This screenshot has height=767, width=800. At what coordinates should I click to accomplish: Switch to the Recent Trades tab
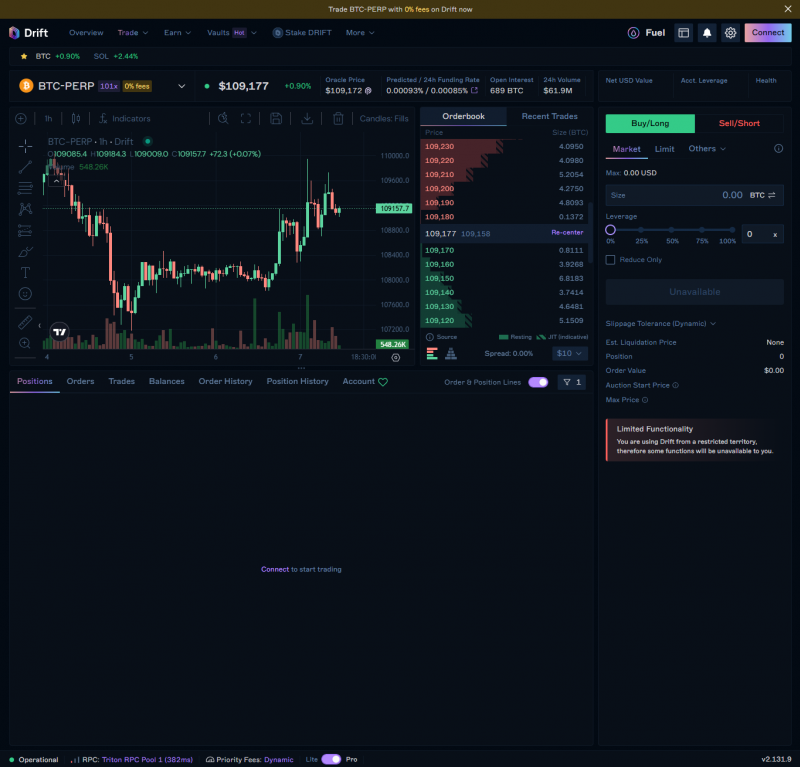pos(549,116)
